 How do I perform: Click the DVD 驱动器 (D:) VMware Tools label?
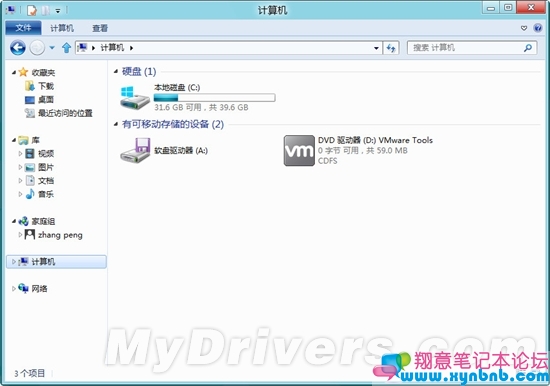click(375, 140)
